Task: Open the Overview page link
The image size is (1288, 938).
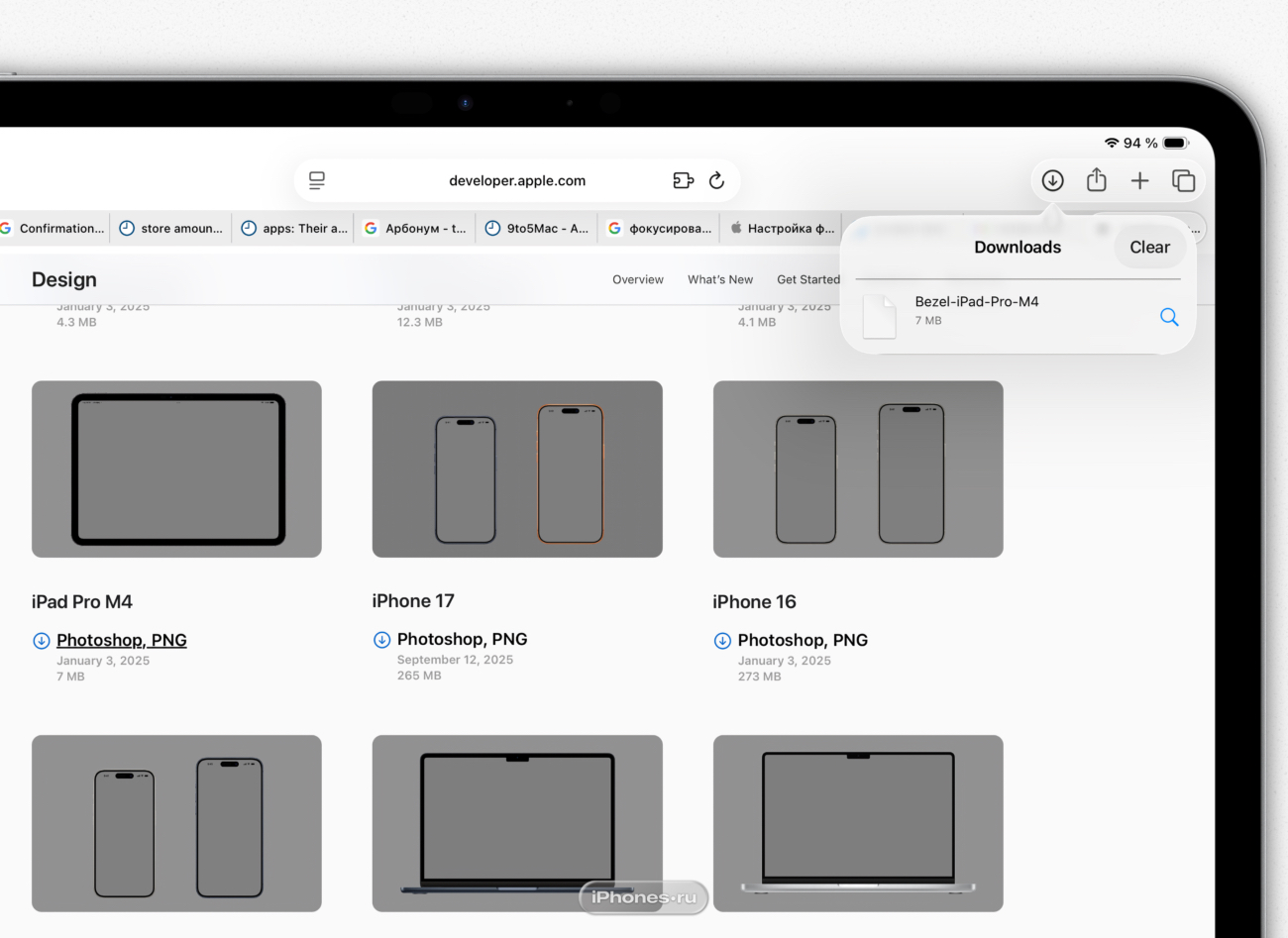Action: (x=638, y=280)
